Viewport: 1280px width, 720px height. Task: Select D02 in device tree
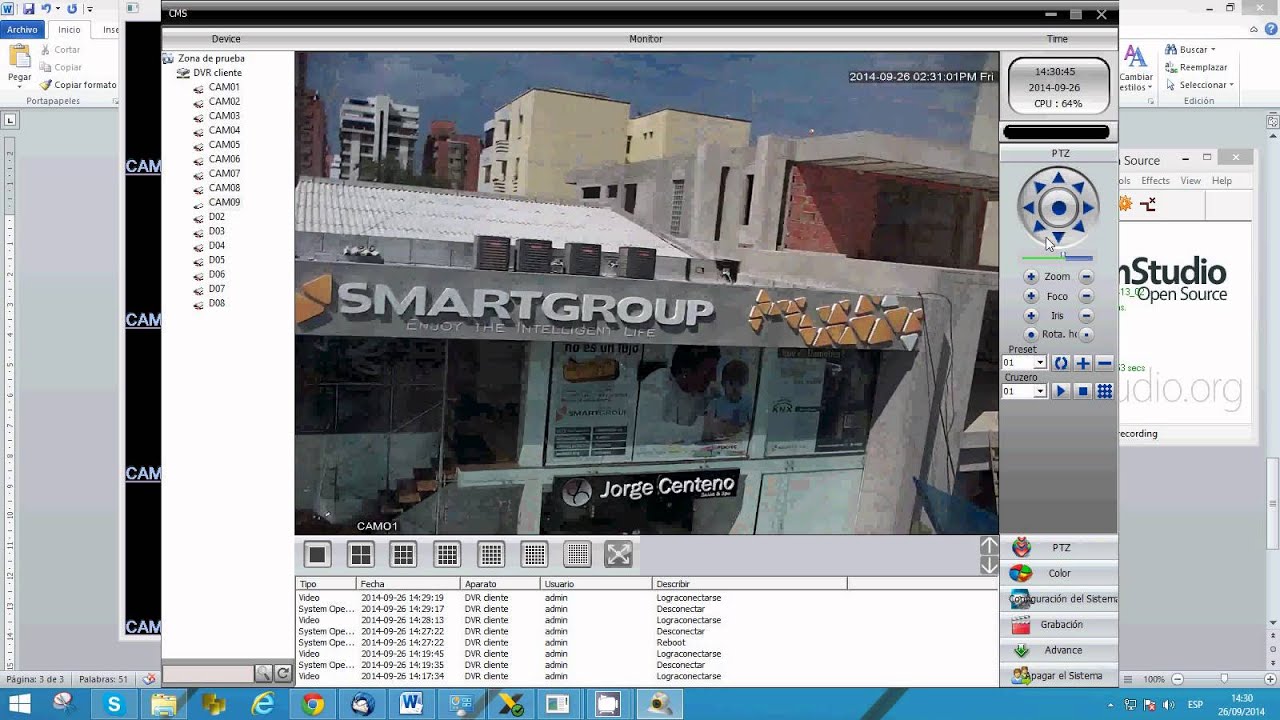point(217,217)
